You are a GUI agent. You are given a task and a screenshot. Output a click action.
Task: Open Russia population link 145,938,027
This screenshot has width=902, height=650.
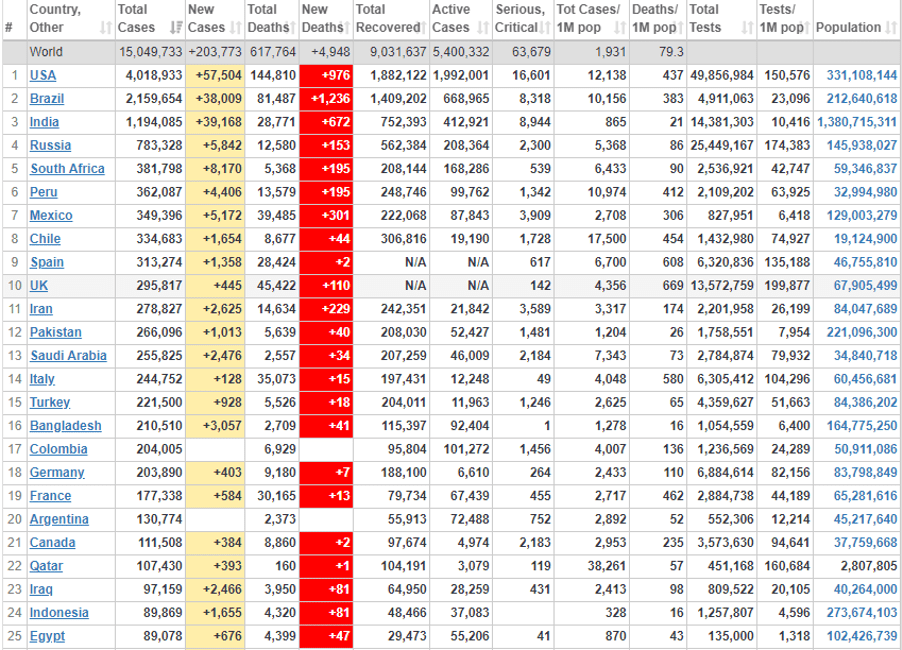pyautogui.click(x=862, y=146)
